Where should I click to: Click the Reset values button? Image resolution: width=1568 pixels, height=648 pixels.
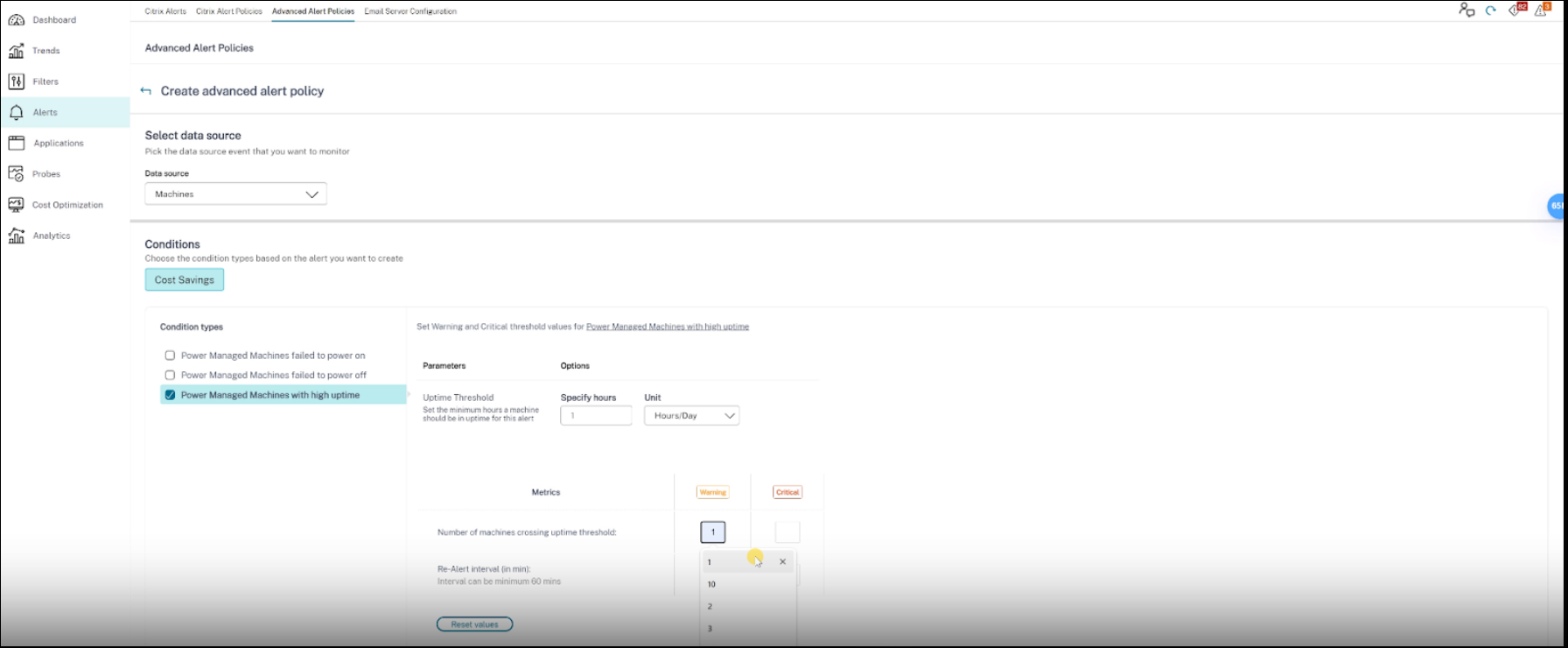tap(474, 624)
